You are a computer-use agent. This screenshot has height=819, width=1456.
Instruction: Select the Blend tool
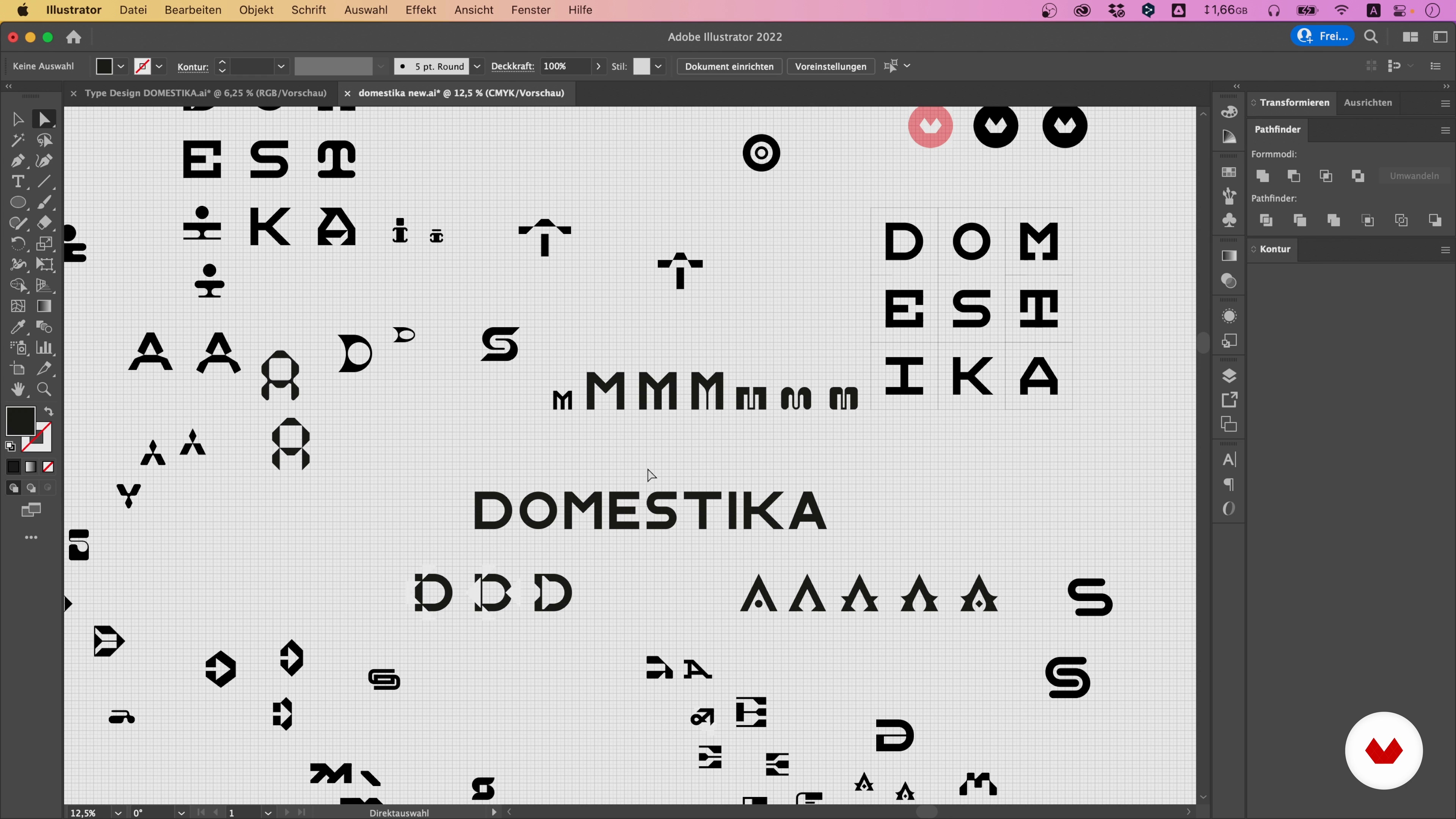(x=44, y=327)
